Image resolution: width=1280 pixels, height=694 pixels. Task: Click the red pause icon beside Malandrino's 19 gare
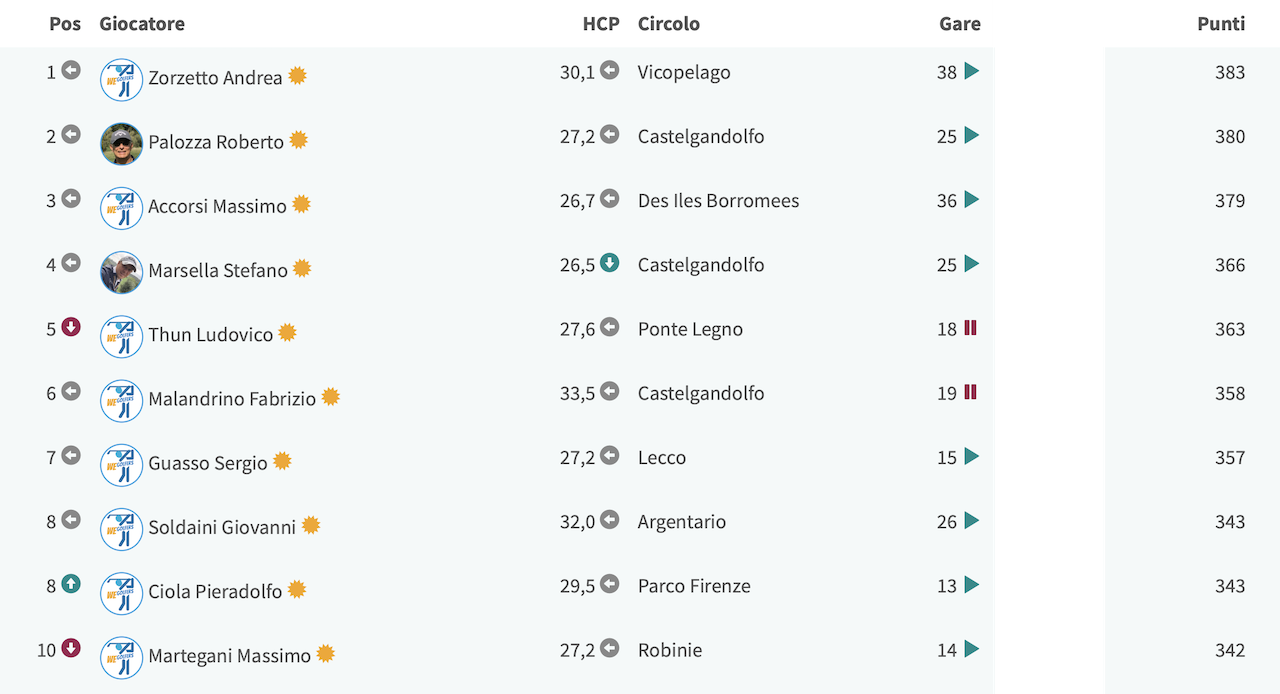coord(970,392)
